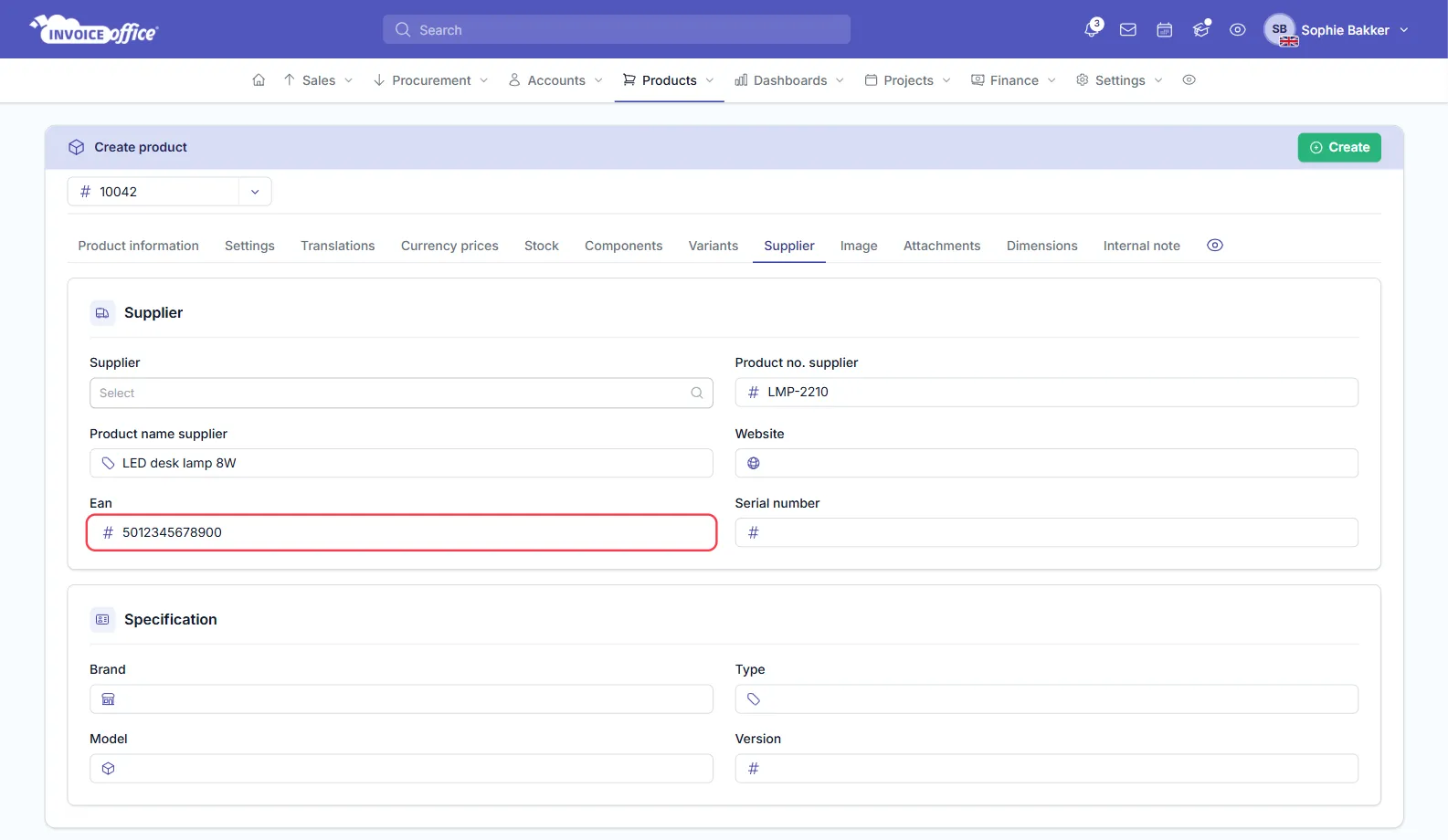Expand the Dashboards menu
The height and width of the screenshot is (840, 1448).
click(789, 80)
